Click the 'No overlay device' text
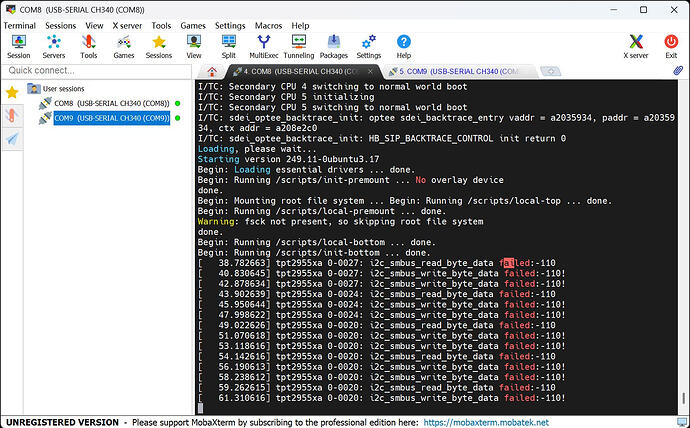This screenshot has height=428, width=690. 459,180
